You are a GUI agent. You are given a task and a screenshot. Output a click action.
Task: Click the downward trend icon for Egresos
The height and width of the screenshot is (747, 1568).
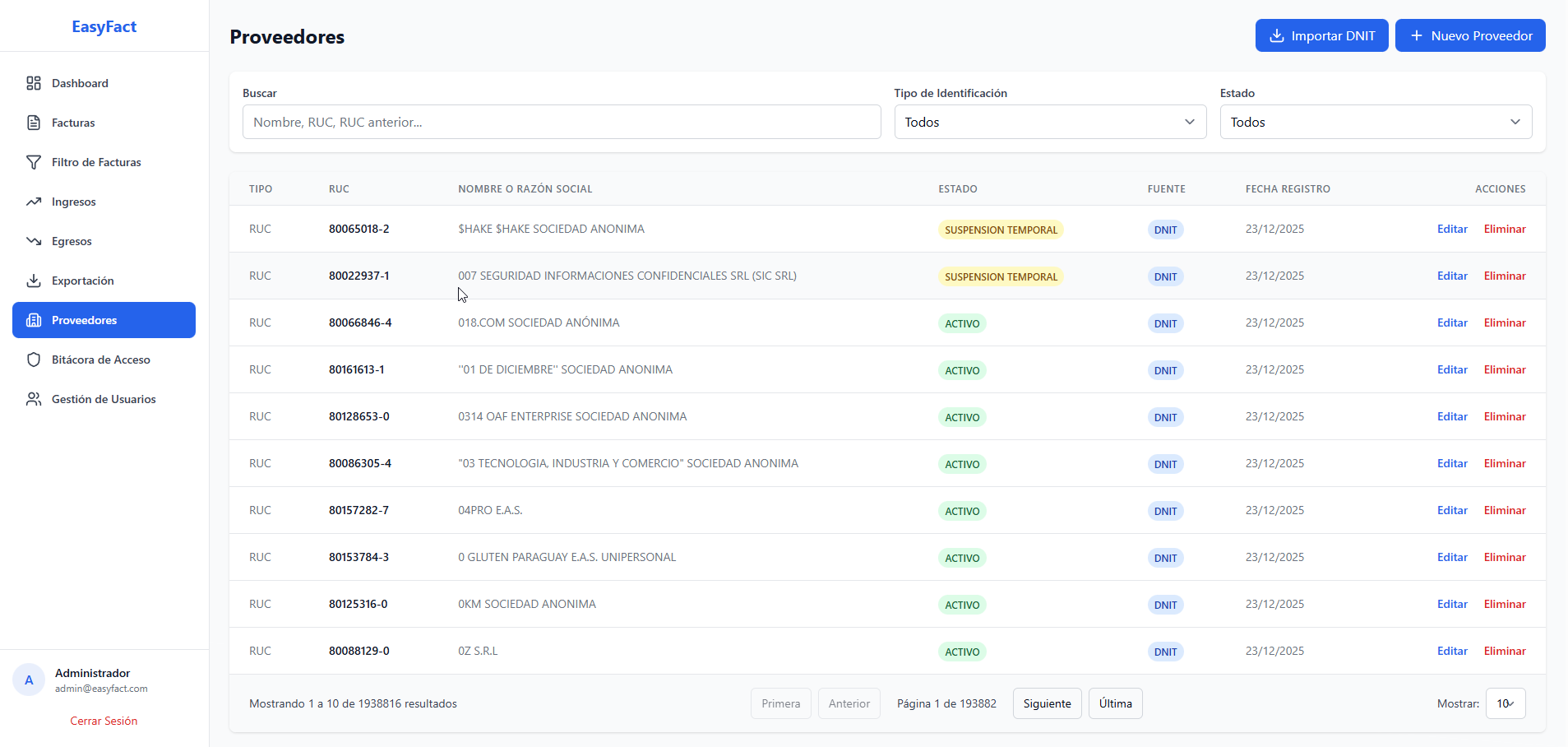tap(34, 241)
